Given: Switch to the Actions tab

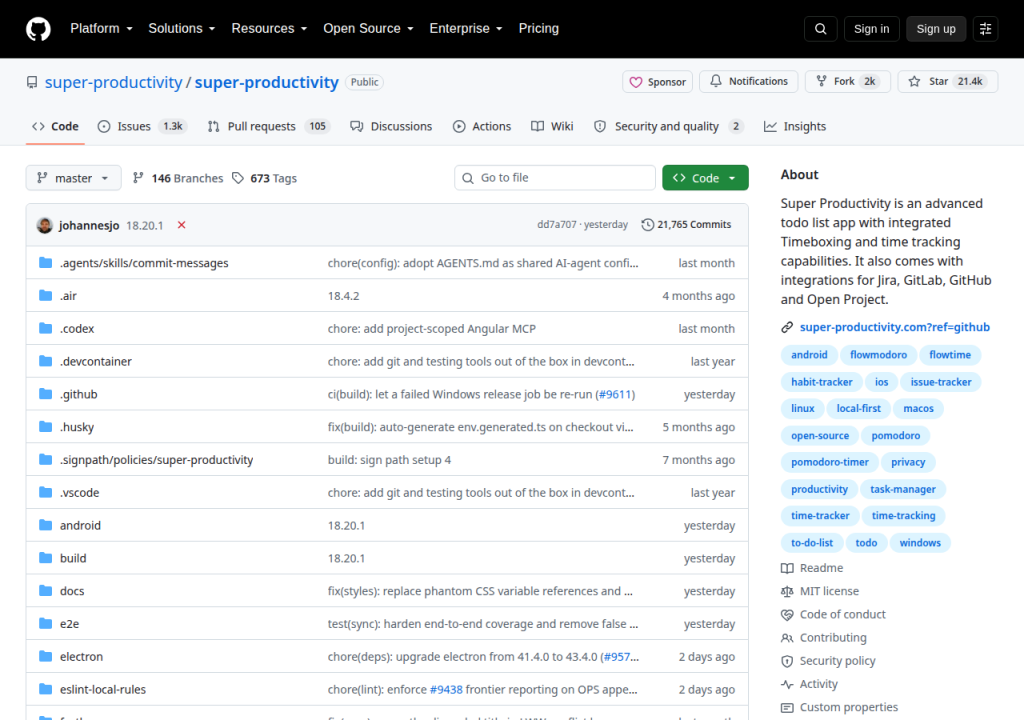Looking at the screenshot, I should point(482,126).
